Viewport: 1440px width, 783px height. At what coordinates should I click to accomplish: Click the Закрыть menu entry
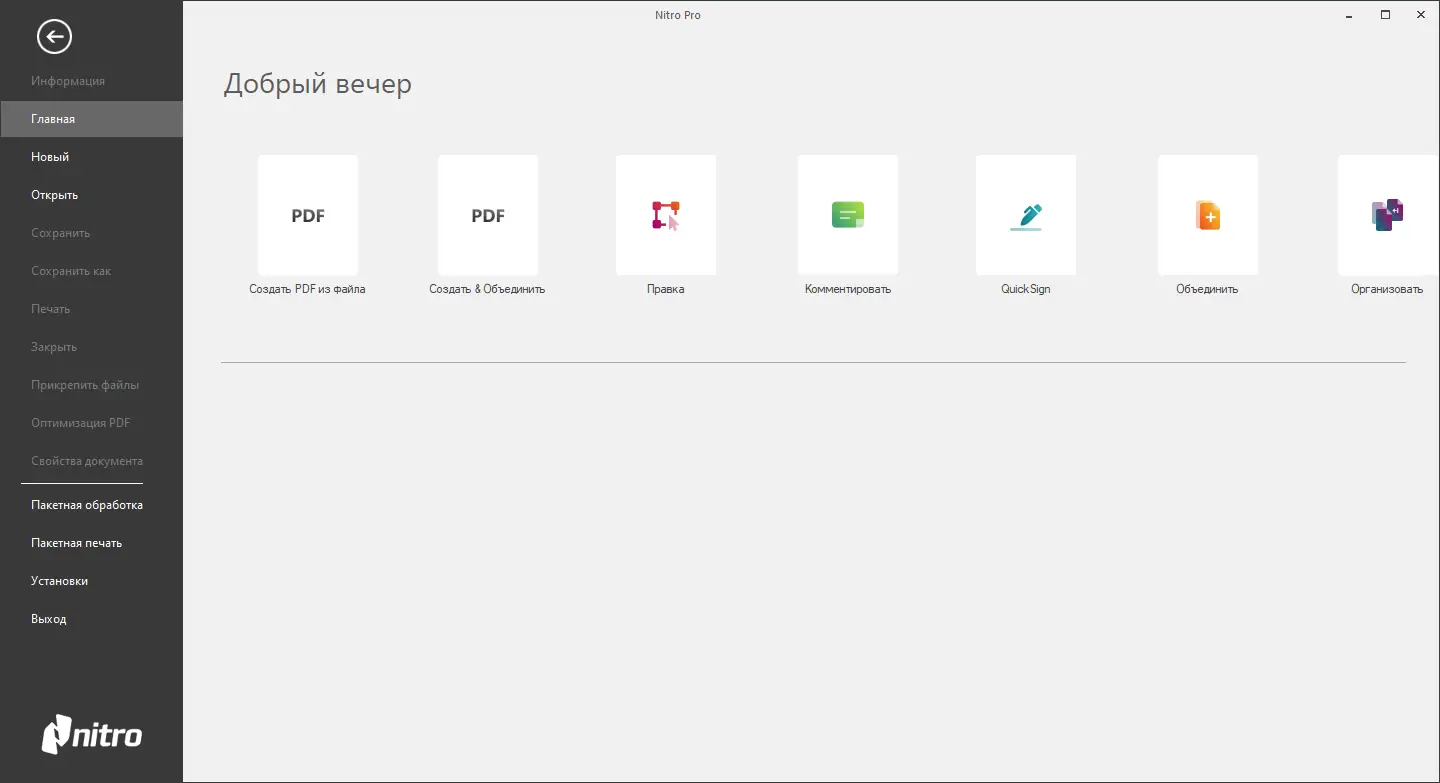point(91,347)
